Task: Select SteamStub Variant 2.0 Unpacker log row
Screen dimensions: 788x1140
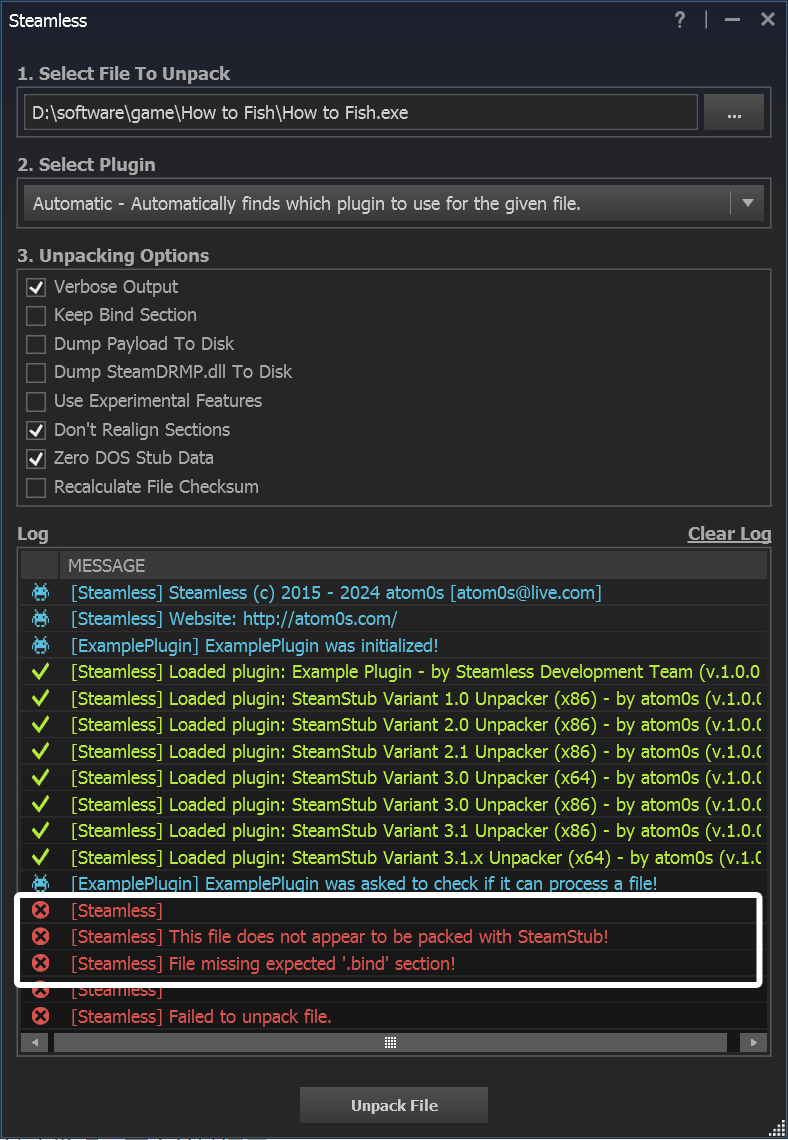Action: (x=393, y=725)
